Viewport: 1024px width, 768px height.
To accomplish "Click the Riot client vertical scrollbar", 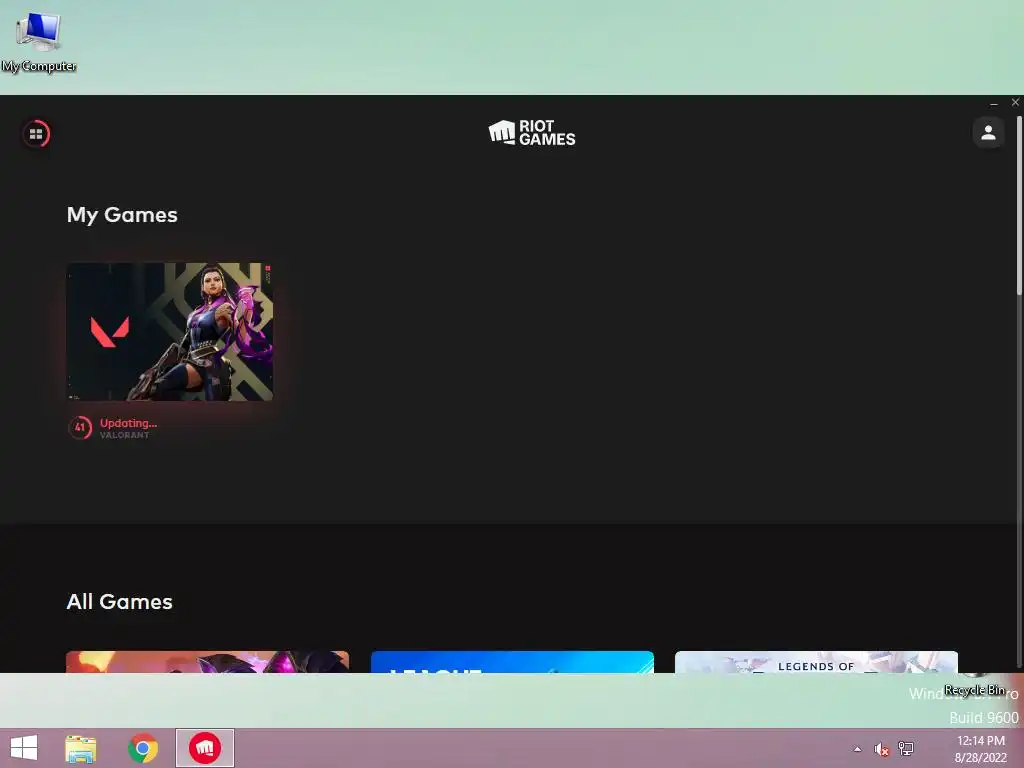I will [x=1019, y=206].
